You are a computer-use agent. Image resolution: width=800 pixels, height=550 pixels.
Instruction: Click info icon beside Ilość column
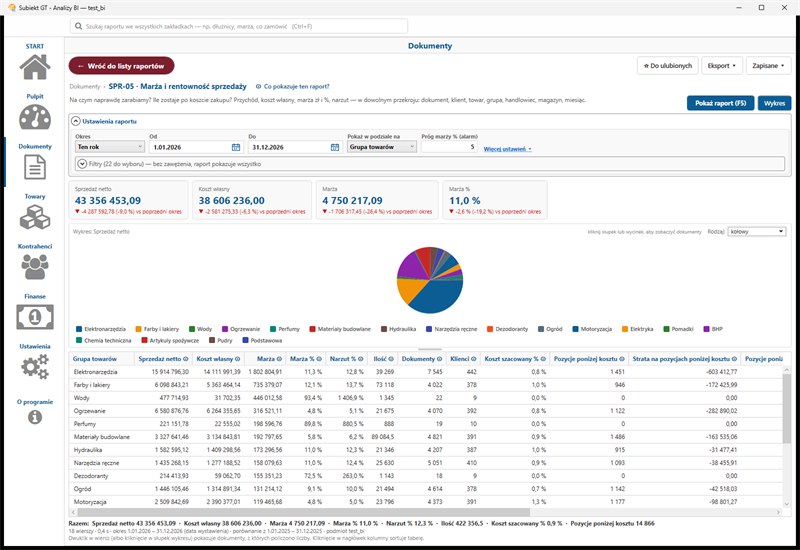tap(391, 359)
